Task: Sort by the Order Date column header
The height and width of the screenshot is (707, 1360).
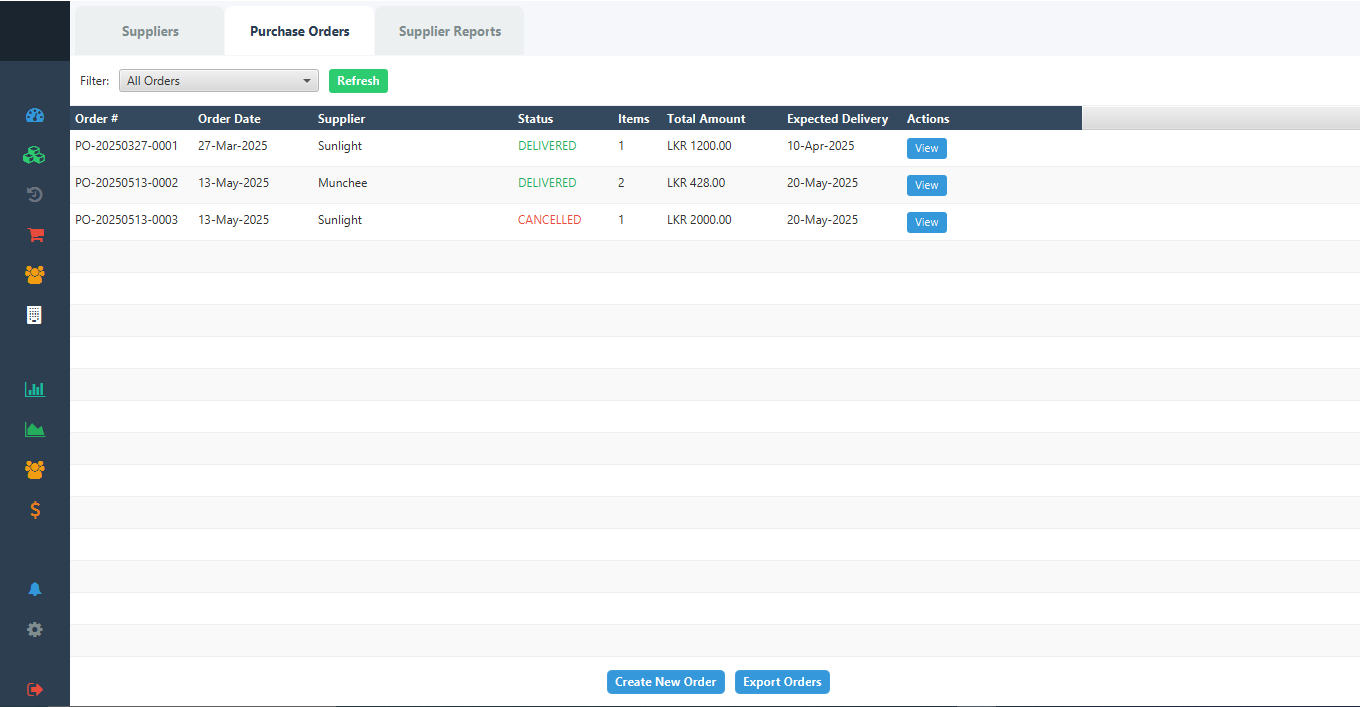Action: tap(253, 119)
